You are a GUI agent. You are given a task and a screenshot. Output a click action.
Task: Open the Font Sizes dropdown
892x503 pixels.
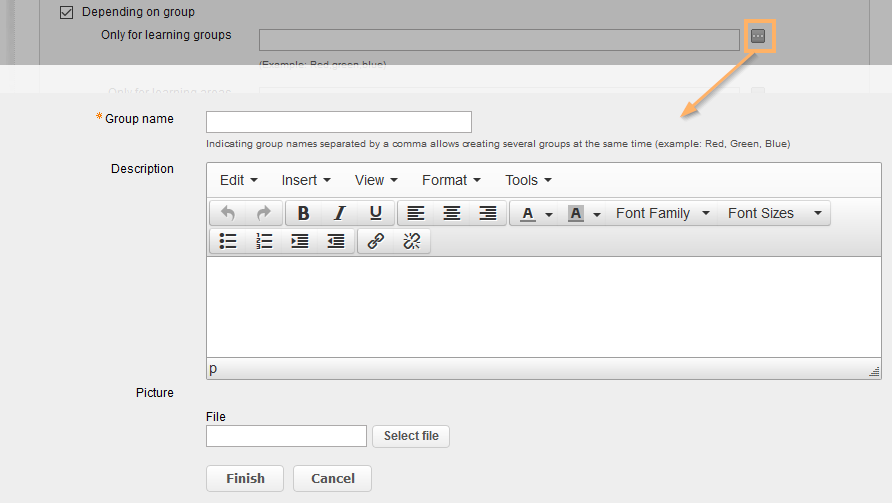pos(774,213)
